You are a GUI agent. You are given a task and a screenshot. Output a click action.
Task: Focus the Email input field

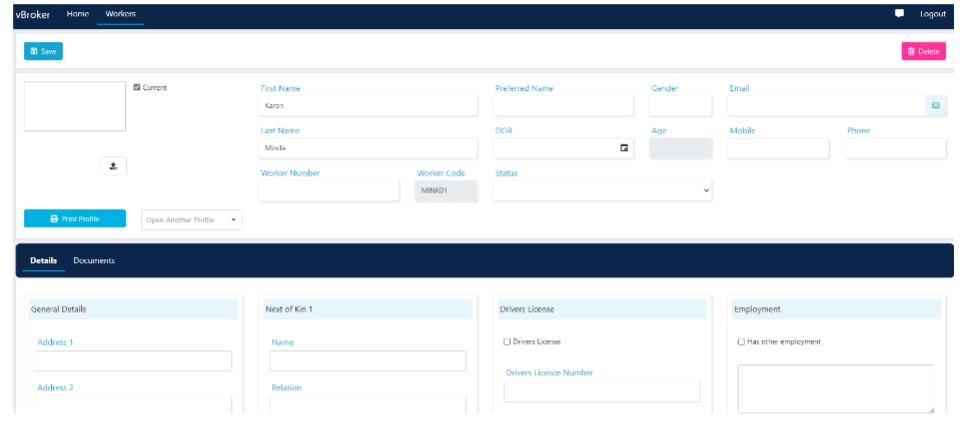pyautogui.click(x=827, y=106)
